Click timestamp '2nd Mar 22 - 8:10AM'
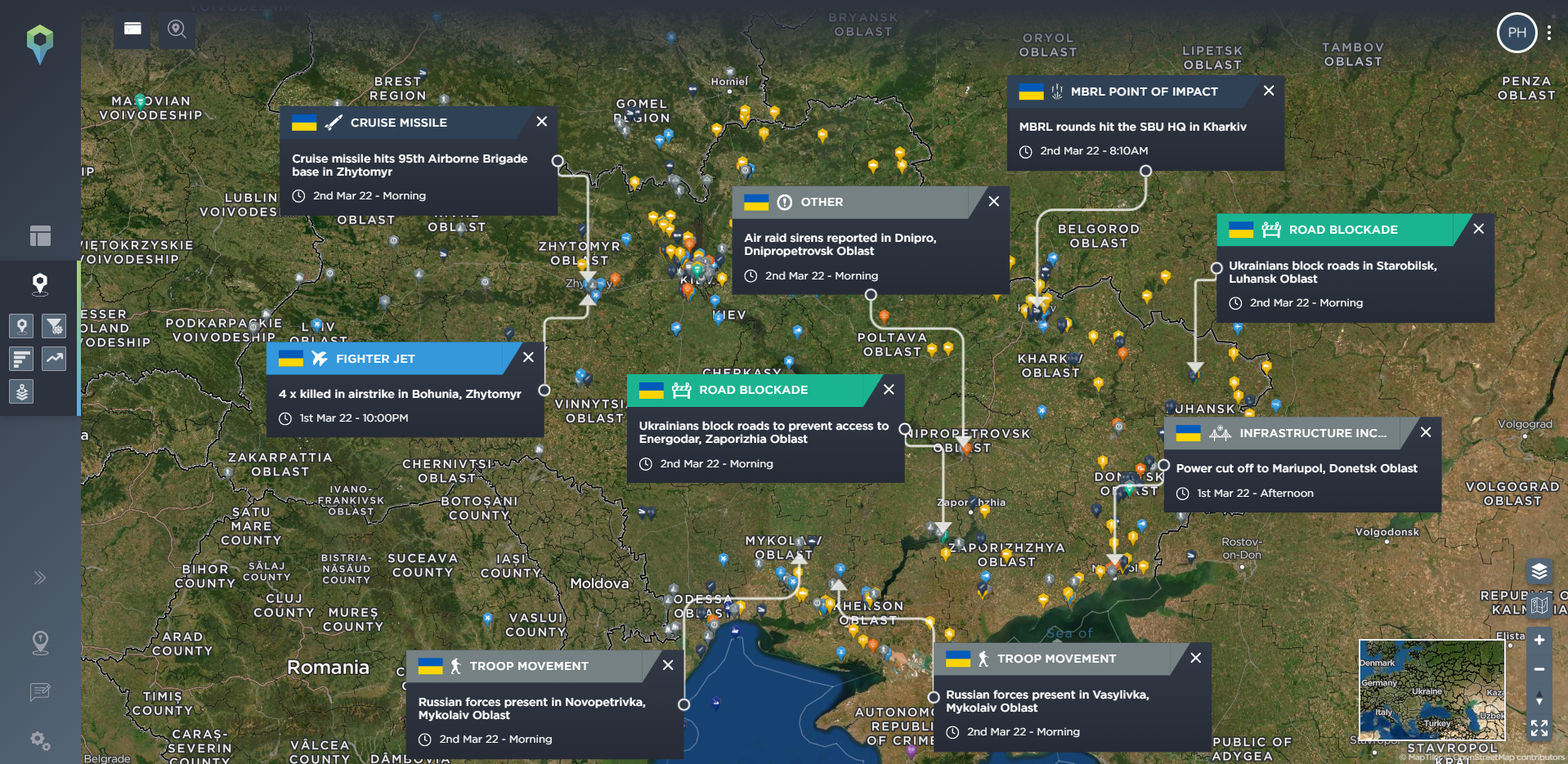1568x764 pixels. 1094,151
